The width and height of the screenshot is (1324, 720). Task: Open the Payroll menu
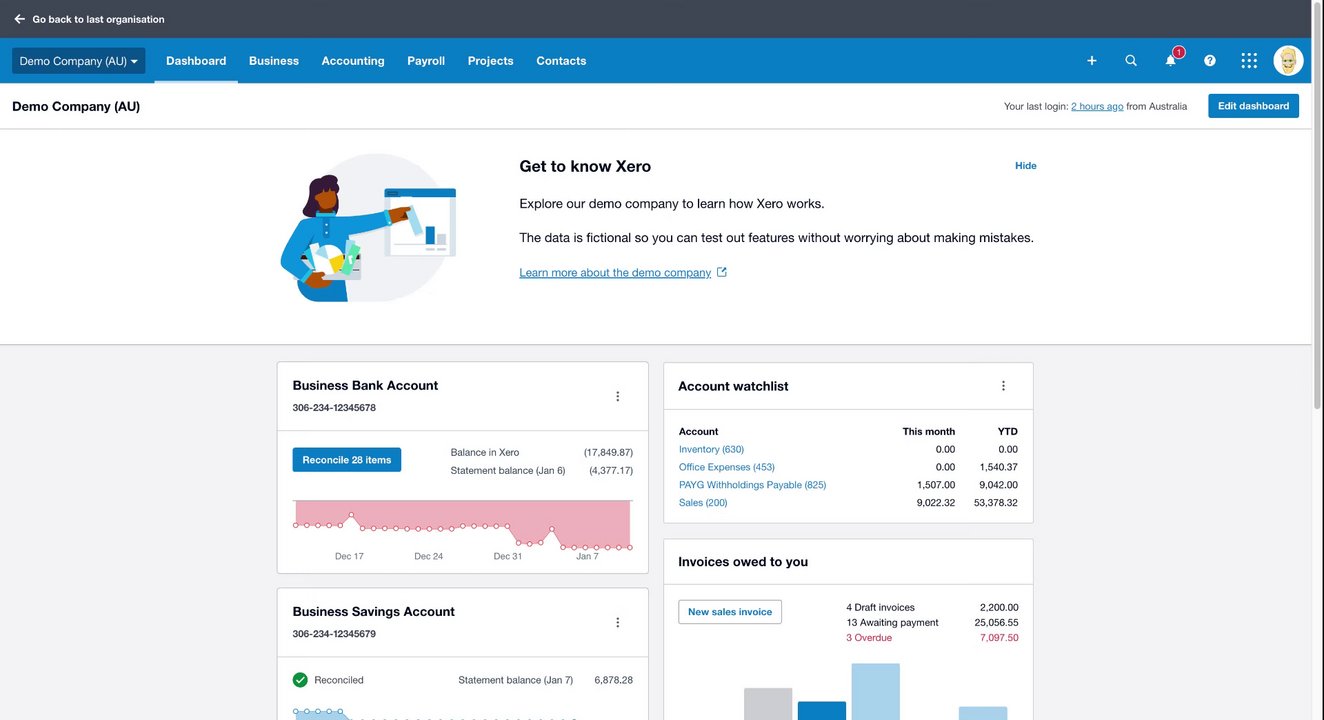pyautogui.click(x=426, y=61)
